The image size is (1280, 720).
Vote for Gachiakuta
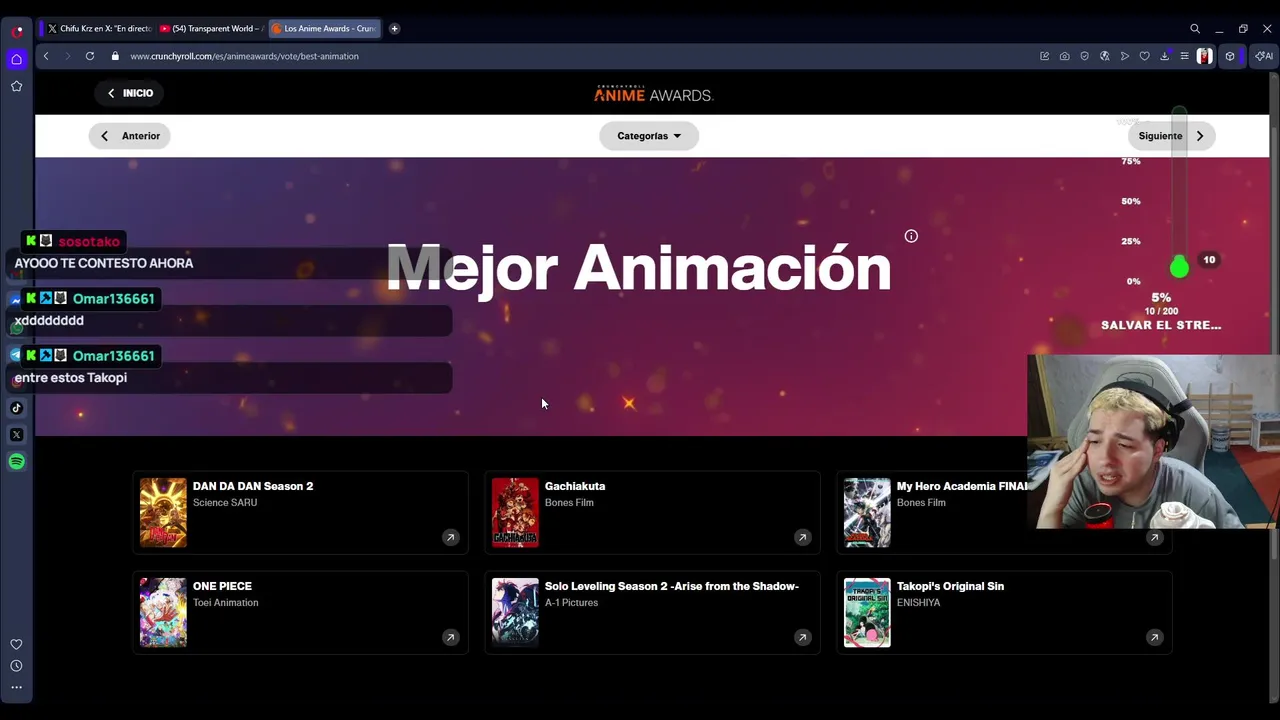pos(652,512)
